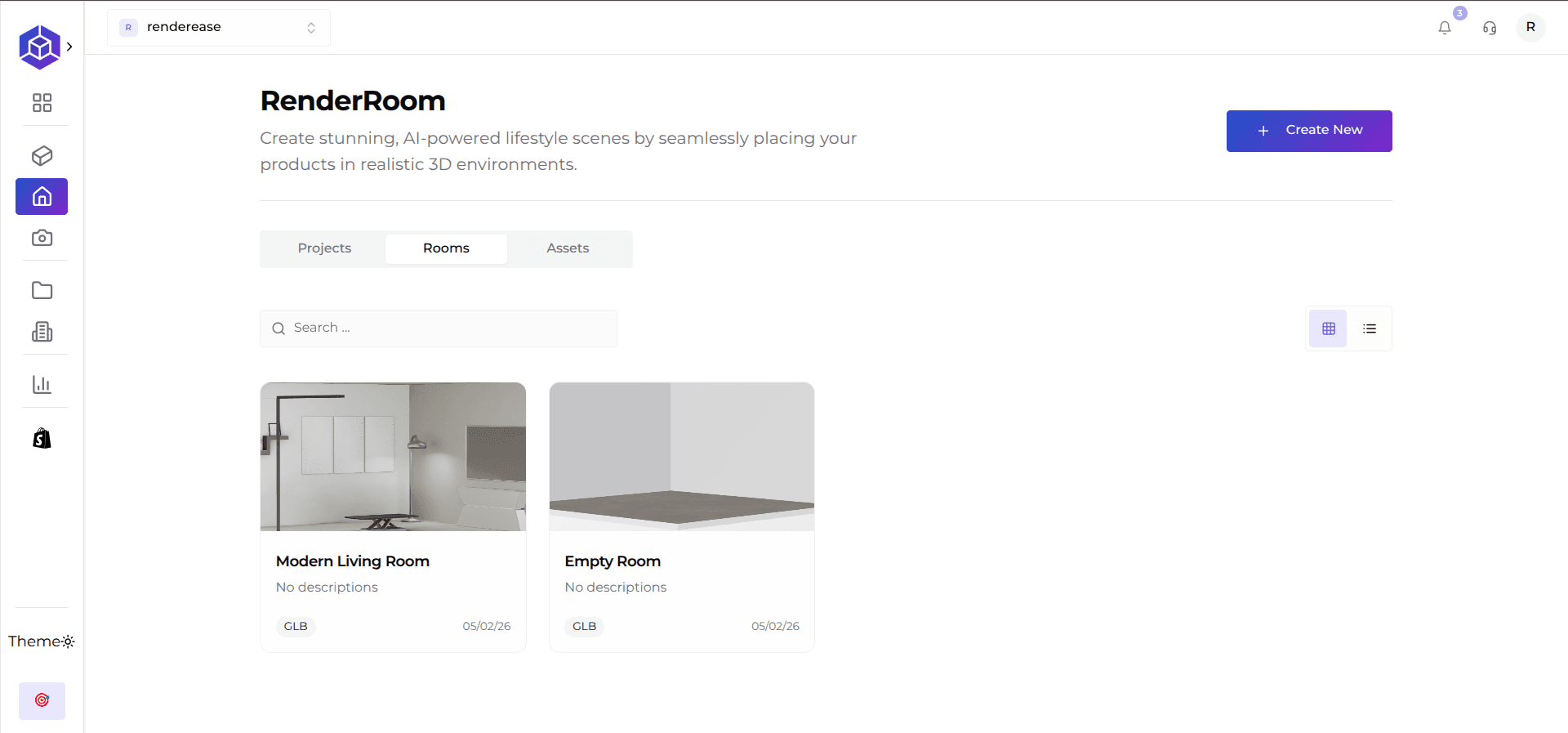
Task: Click the red target icon at sidebar bottom
Action: [x=42, y=700]
